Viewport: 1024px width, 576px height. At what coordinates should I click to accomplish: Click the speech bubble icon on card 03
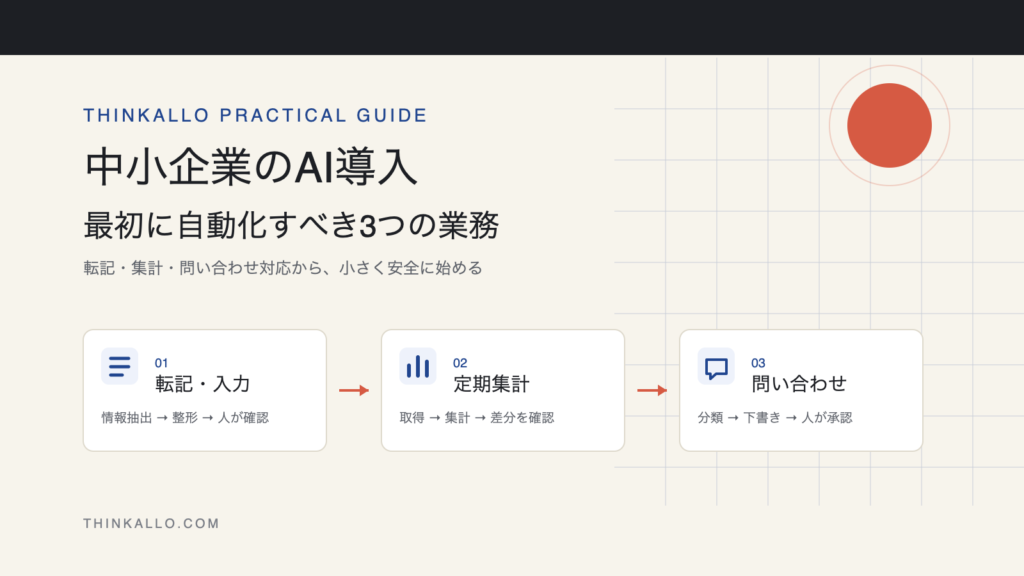coord(716,366)
